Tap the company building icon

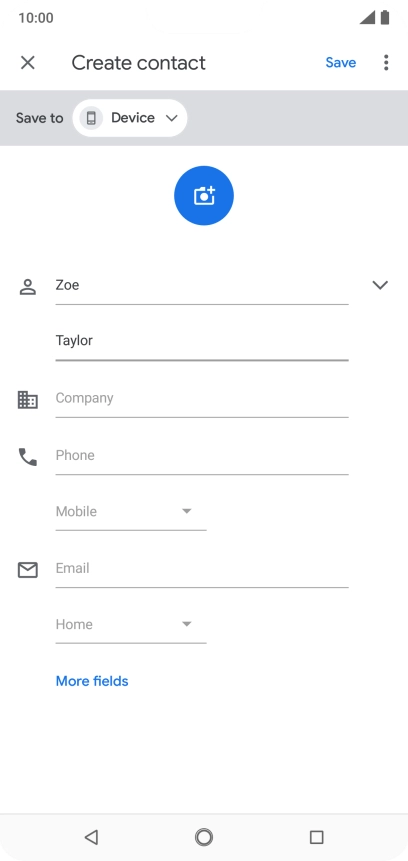coord(27,399)
